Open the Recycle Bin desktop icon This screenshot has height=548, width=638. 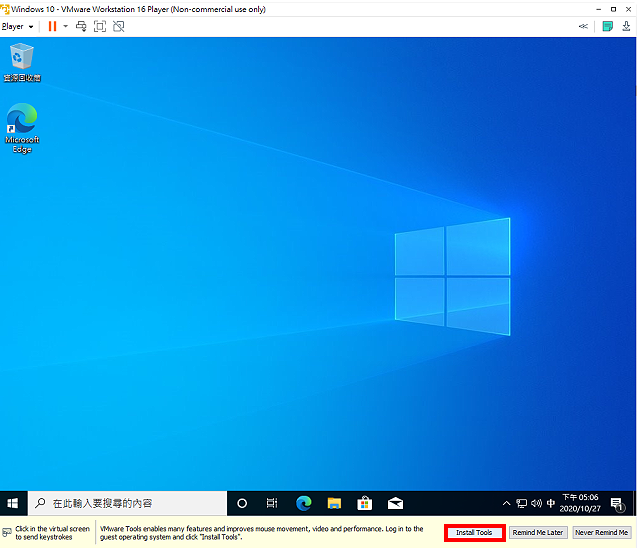point(22,62)
